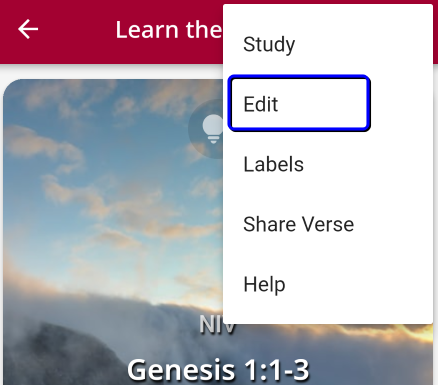Open Study from the overflow menu

[328, 44]
